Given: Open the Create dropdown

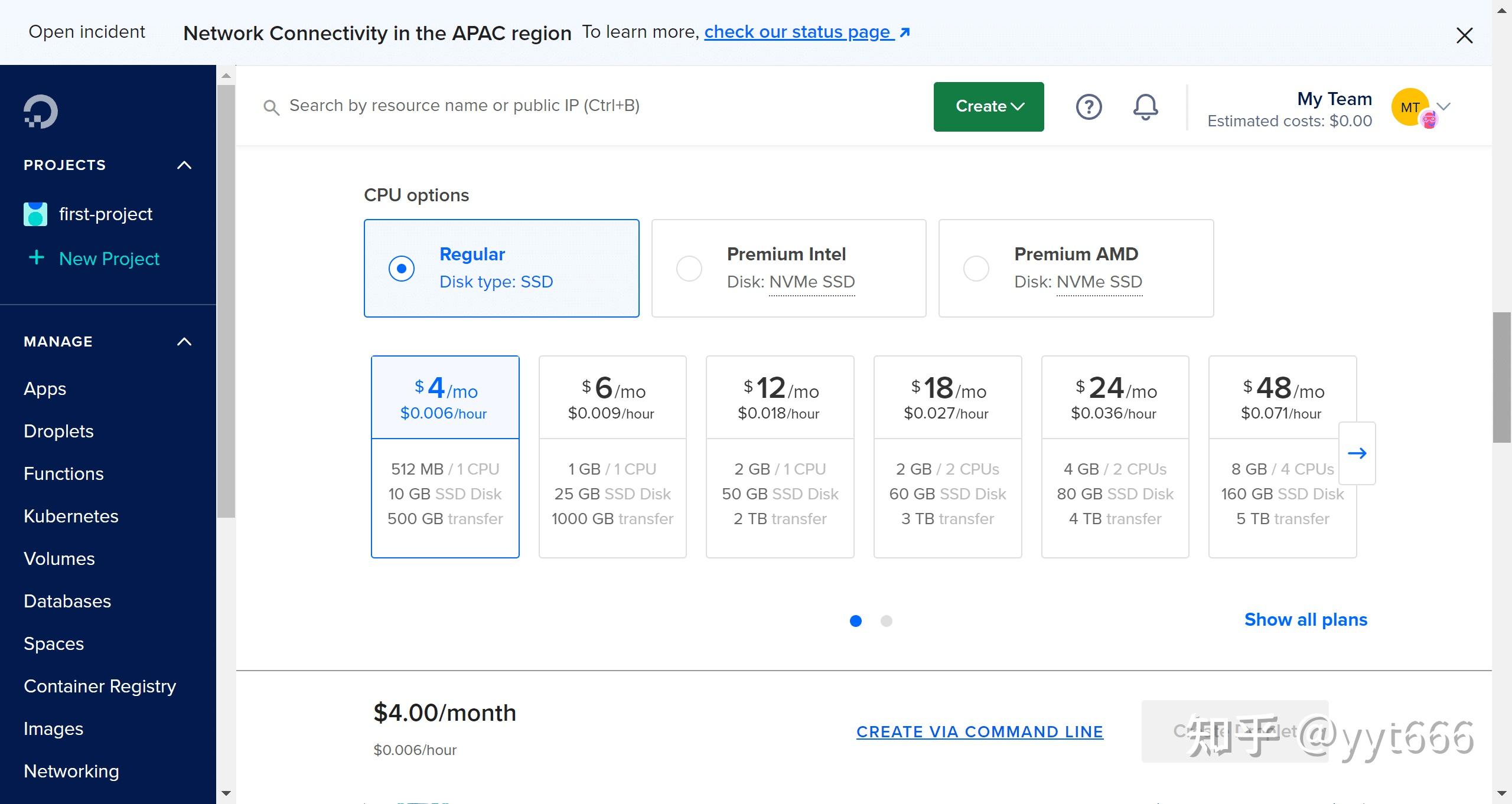Looking at the screenshot, I should point(988,106).
